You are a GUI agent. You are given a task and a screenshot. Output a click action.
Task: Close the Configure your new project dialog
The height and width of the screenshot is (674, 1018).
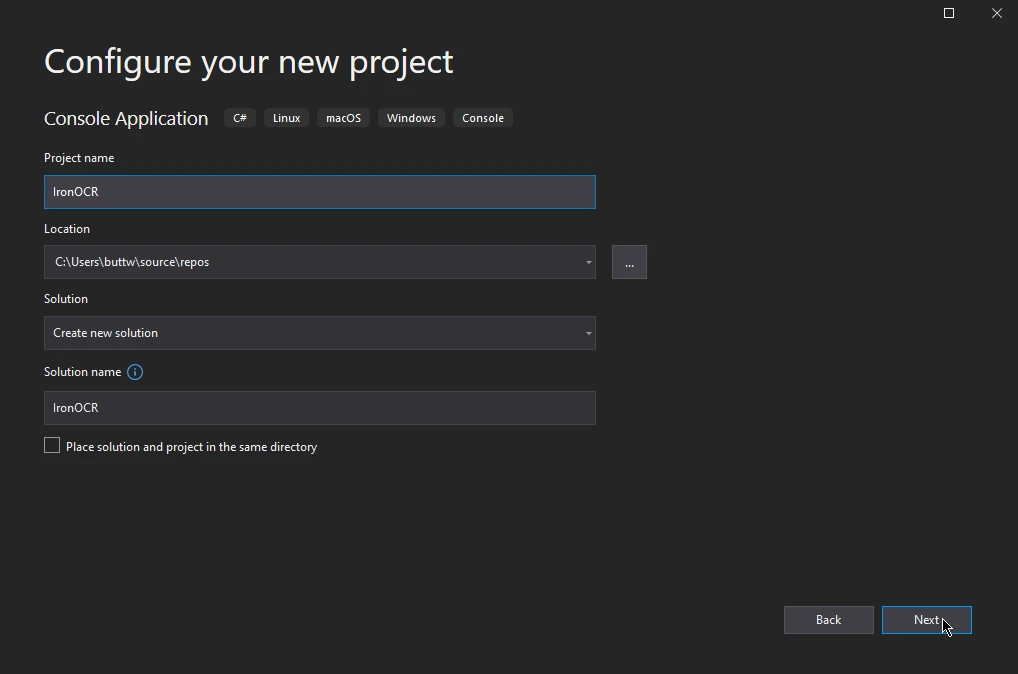[x=996, y=13]
